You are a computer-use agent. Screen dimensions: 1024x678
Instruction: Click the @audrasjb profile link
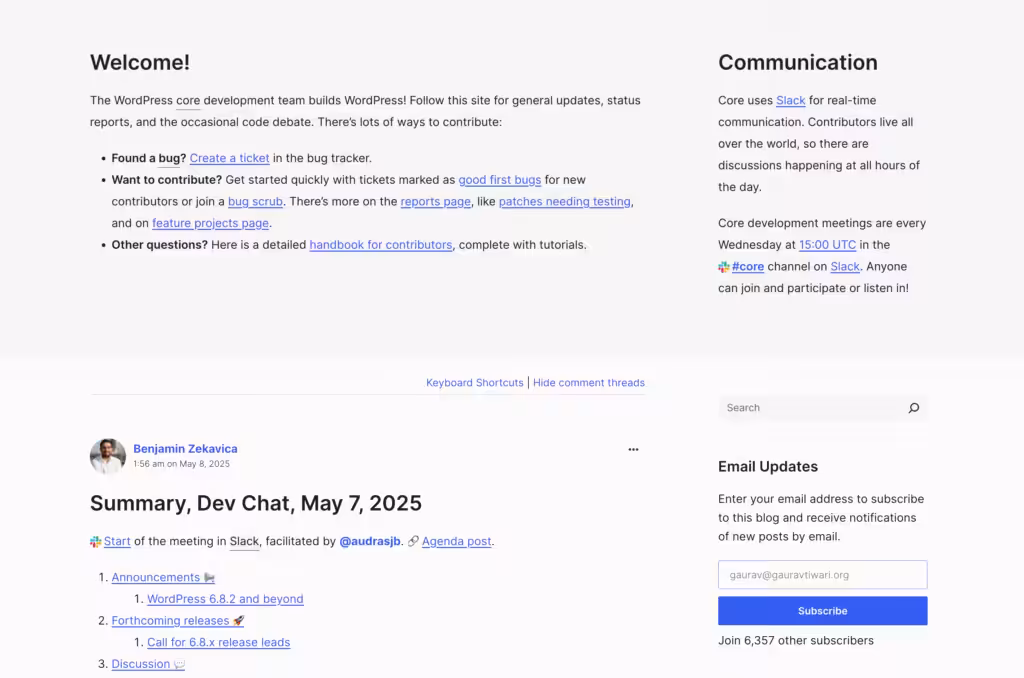click(370, 541)
